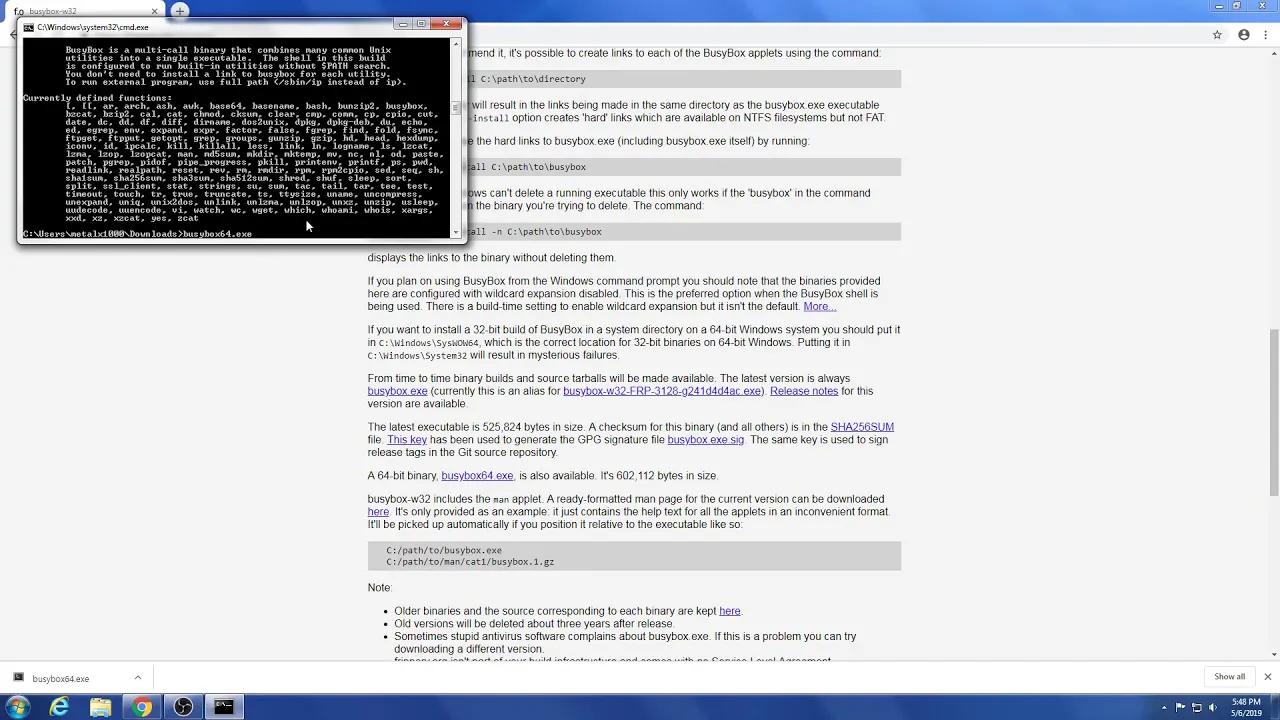Click cmd window scroll up arrow
This screenshot has height=720, width=1280.
(456, 43)
